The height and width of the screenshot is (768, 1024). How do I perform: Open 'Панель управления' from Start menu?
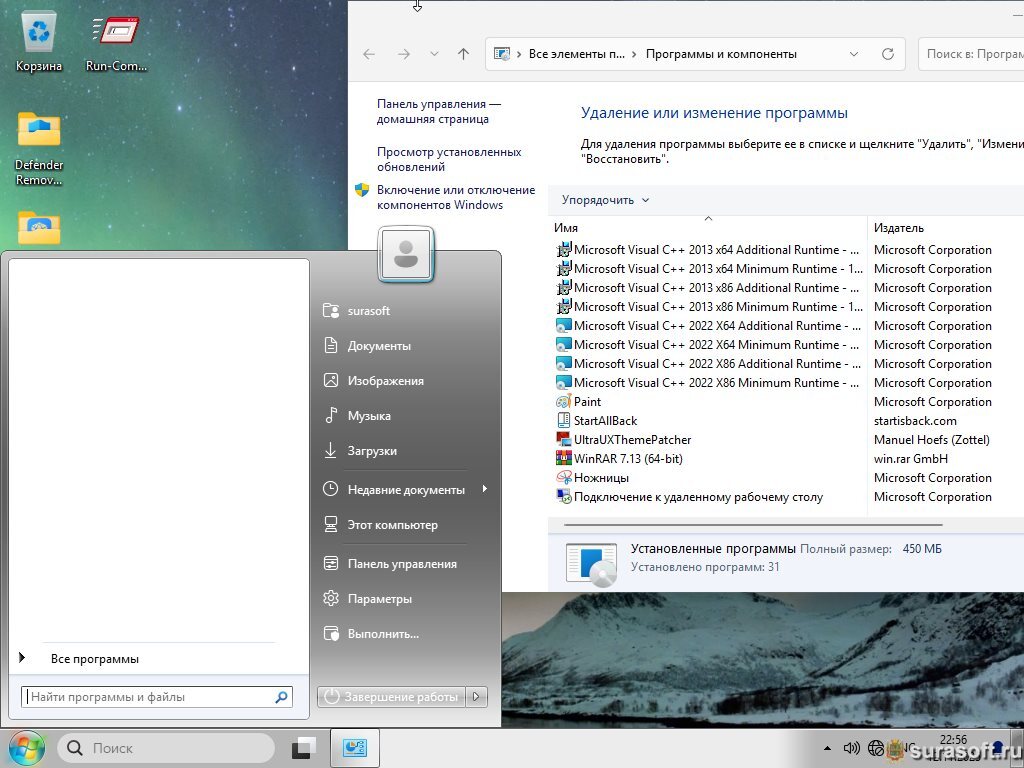[x=402, y=564]
